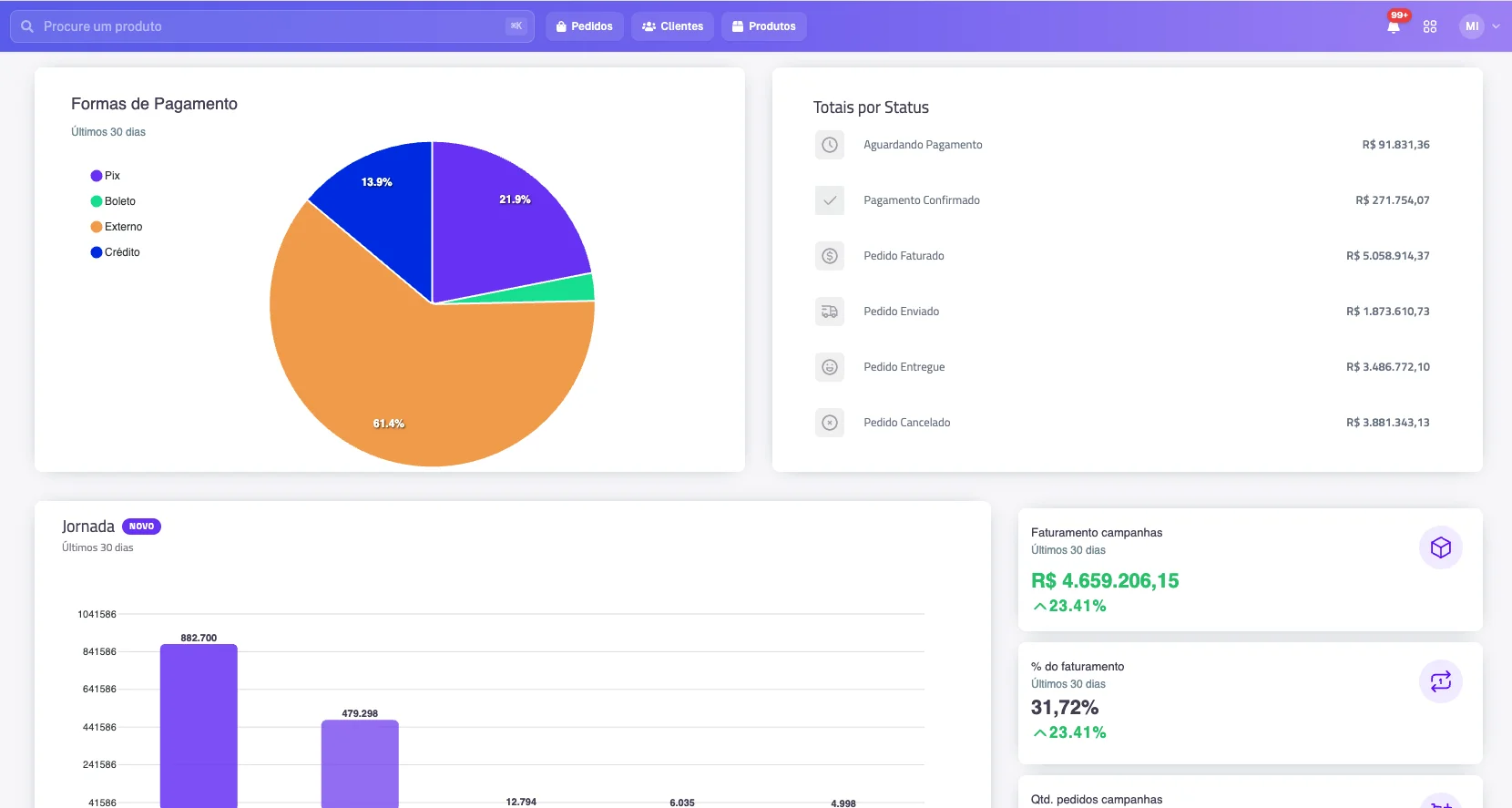
Task: Select 'Pedido Cancelado' status label
Action: [906, 423]
